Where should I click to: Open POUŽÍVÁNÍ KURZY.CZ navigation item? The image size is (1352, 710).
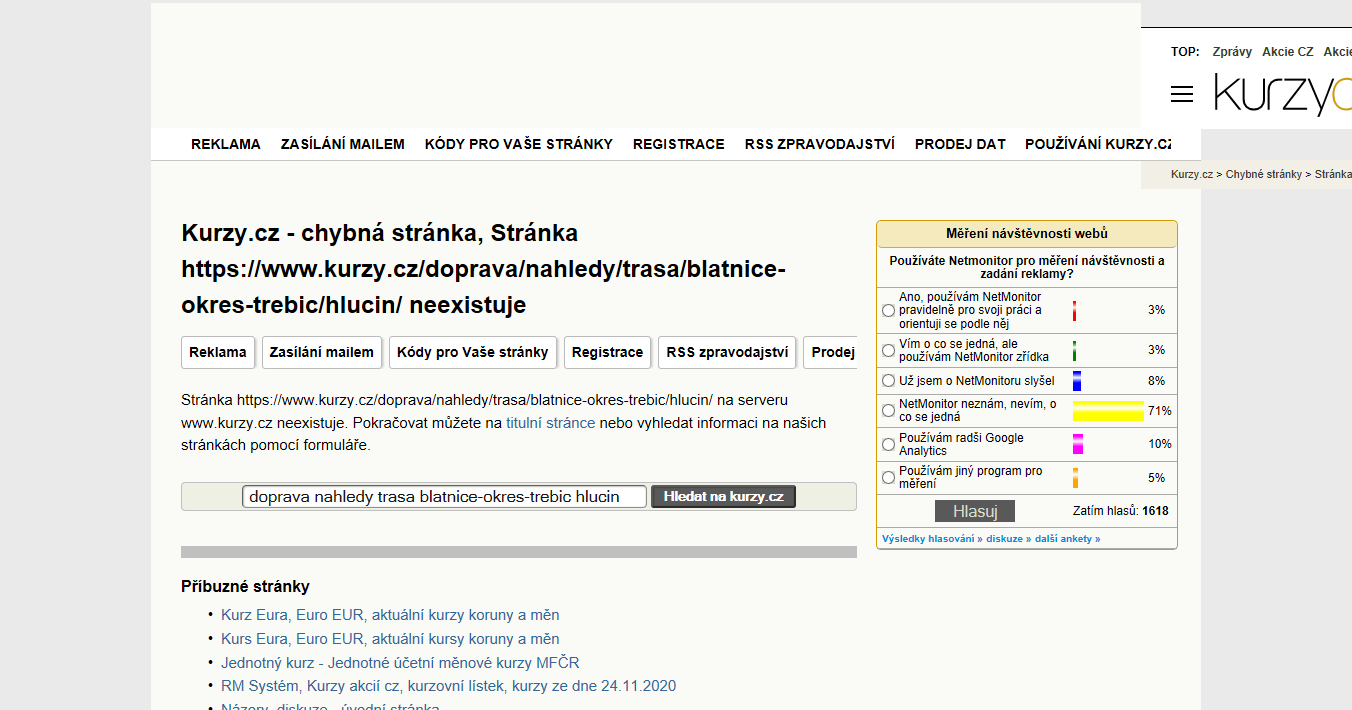[1098, 144]
